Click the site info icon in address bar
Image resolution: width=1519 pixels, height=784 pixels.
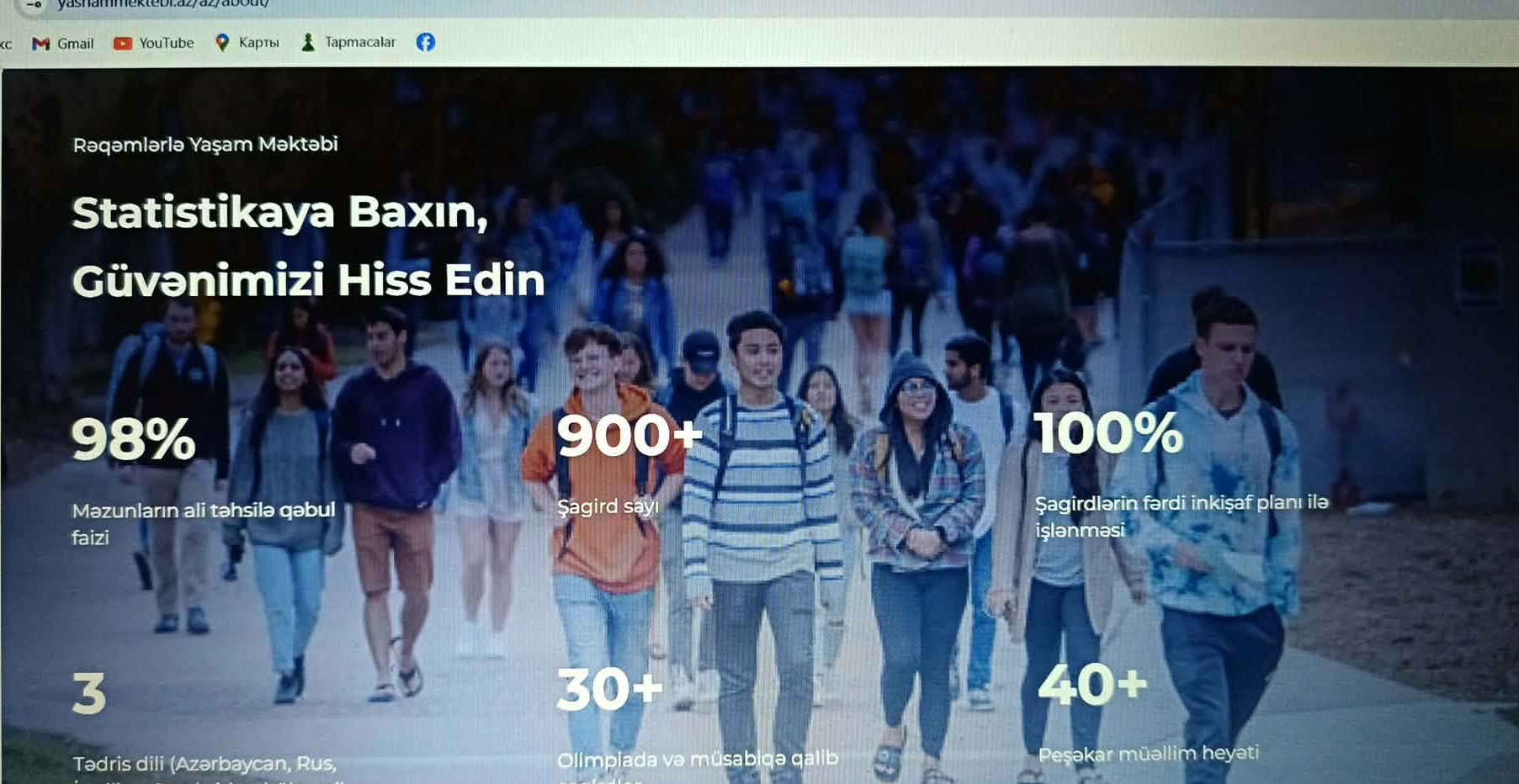tap(34, 5)
